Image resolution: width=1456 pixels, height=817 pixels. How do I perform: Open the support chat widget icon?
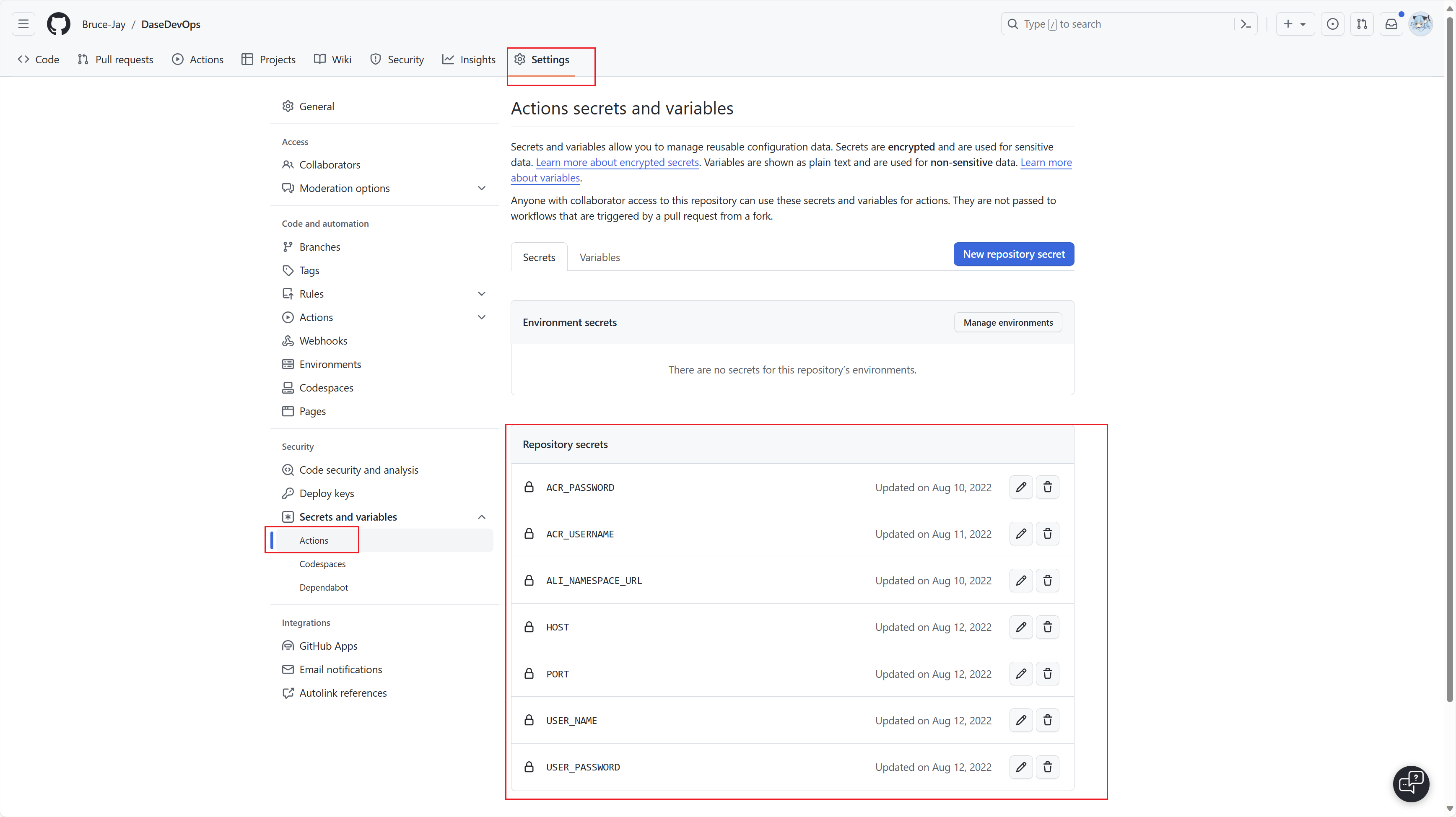click(1411, 783)
